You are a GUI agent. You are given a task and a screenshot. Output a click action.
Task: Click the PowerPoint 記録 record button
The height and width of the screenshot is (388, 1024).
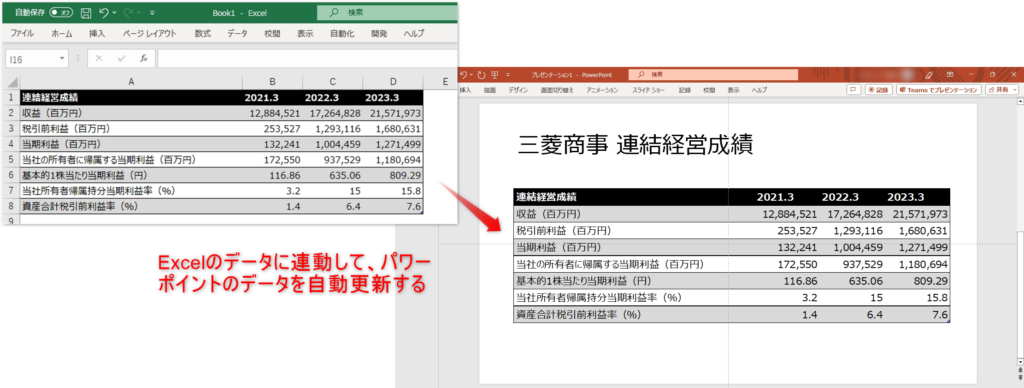(x=878, y=90)
